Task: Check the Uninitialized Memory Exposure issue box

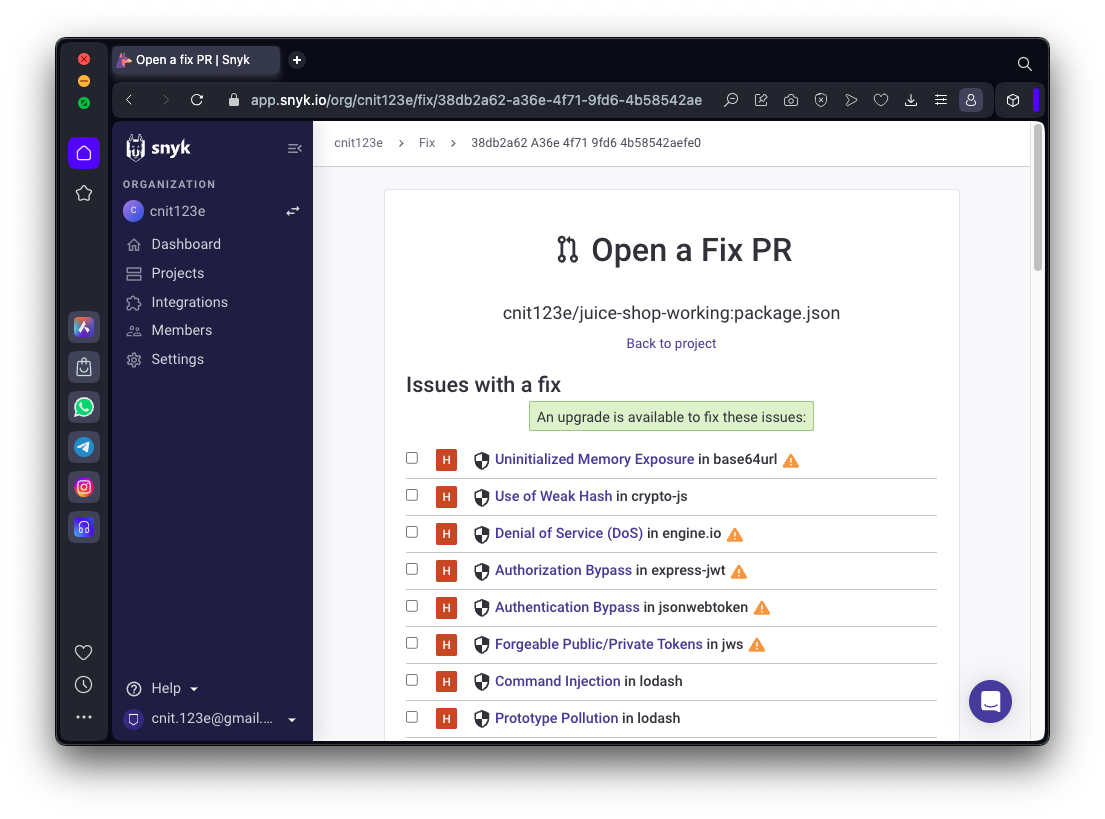Action: (x=412, y=458)
